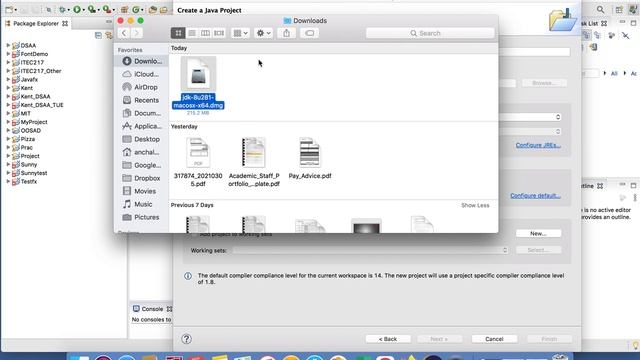This screenshot has height=360, width=640.
Task: Select the Console tab
Action: pyautogui.click(x=152, y=309)
